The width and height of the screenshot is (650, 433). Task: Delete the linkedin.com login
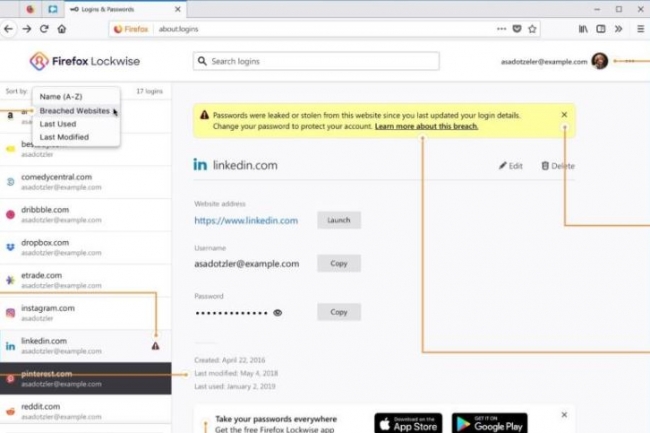[558, 166]
